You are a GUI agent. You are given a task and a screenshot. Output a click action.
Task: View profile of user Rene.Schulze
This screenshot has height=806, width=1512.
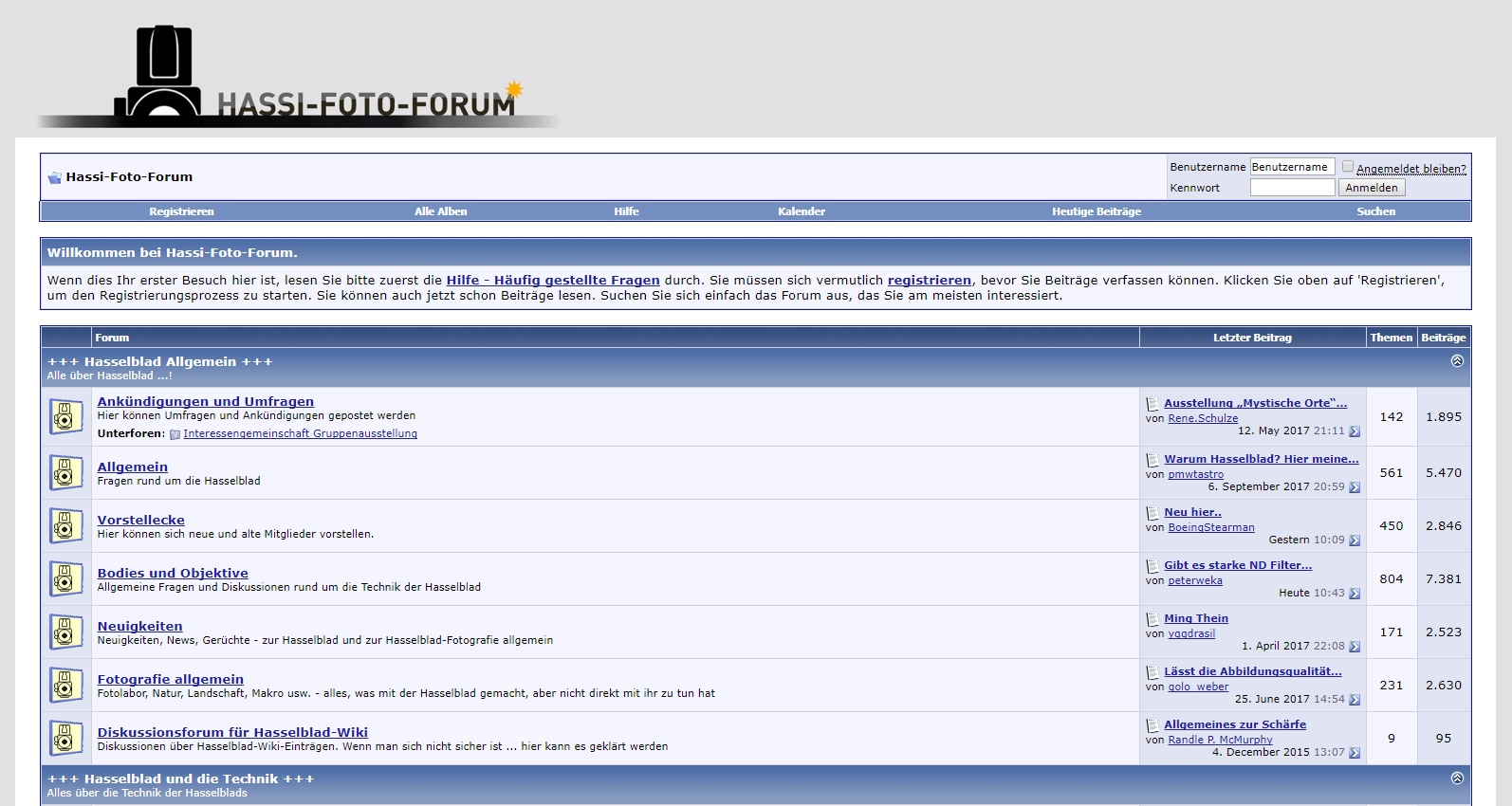[1203, 418]
